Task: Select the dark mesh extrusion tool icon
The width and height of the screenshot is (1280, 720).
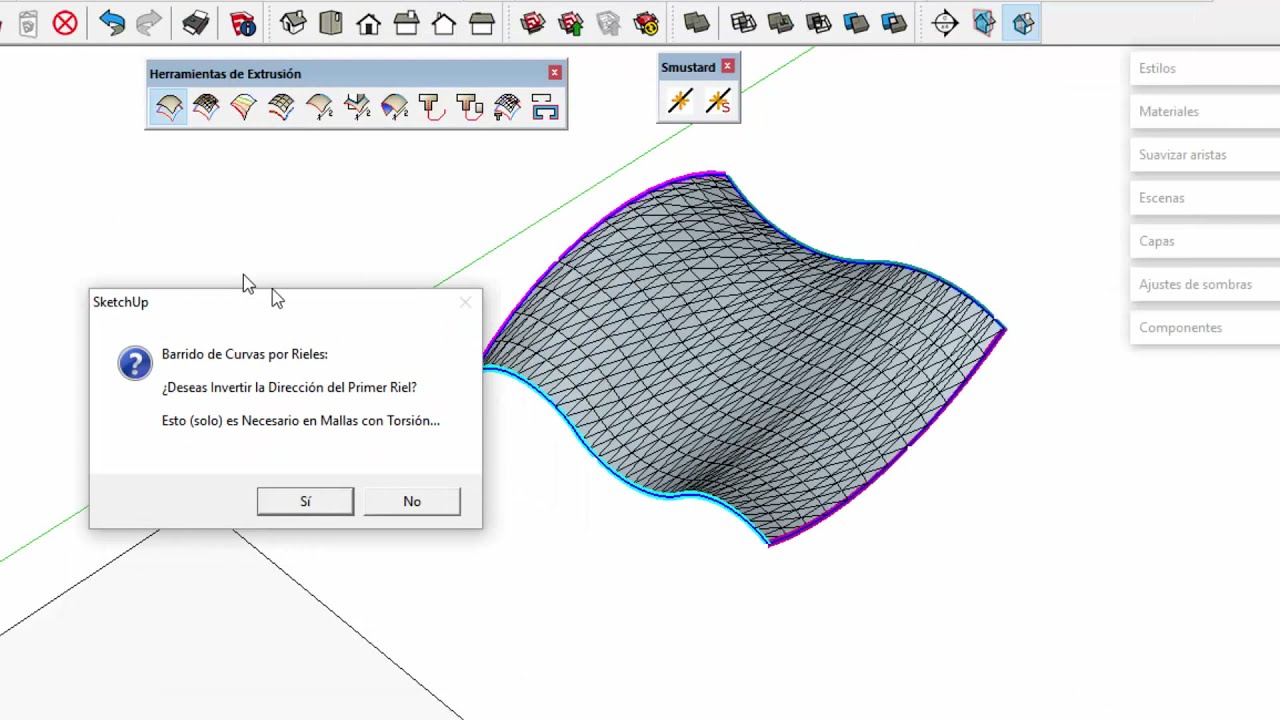Action: point(206,107)
